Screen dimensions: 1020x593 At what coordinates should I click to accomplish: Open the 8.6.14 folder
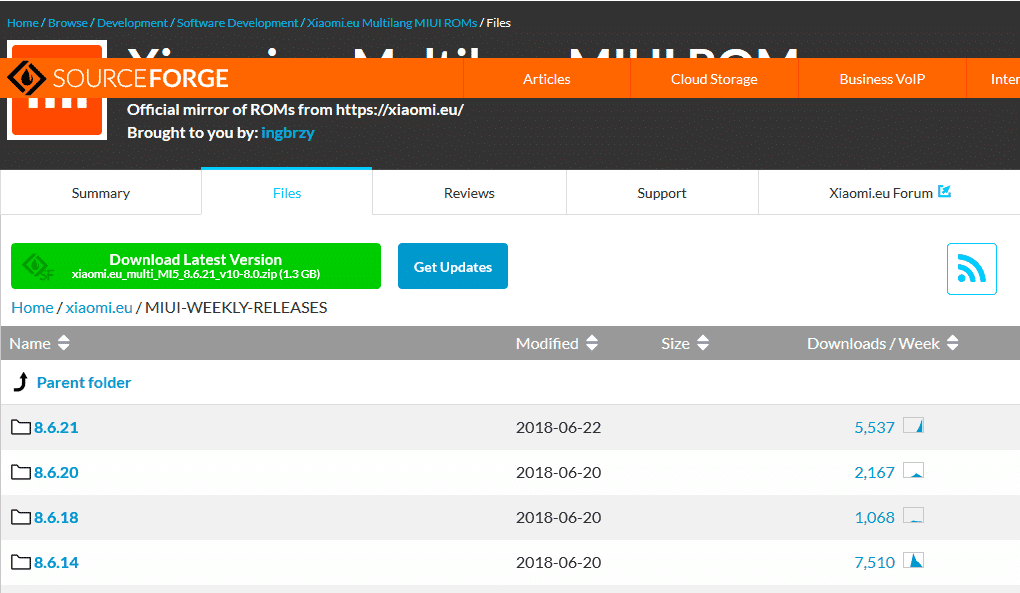click(x=56, y=562)
